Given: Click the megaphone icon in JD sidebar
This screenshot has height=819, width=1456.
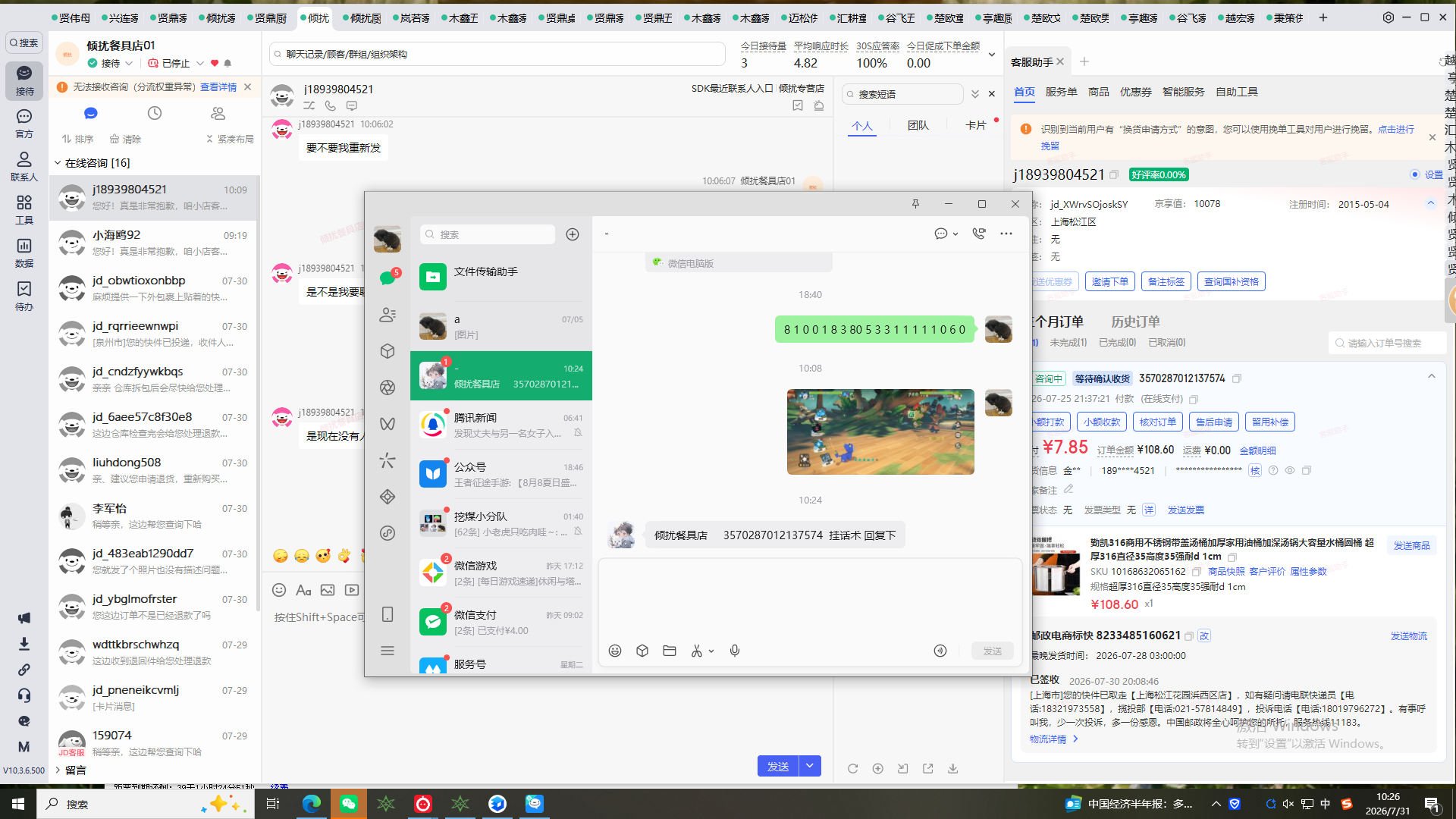Looking at the screenshot, I should tap(24, 618).
